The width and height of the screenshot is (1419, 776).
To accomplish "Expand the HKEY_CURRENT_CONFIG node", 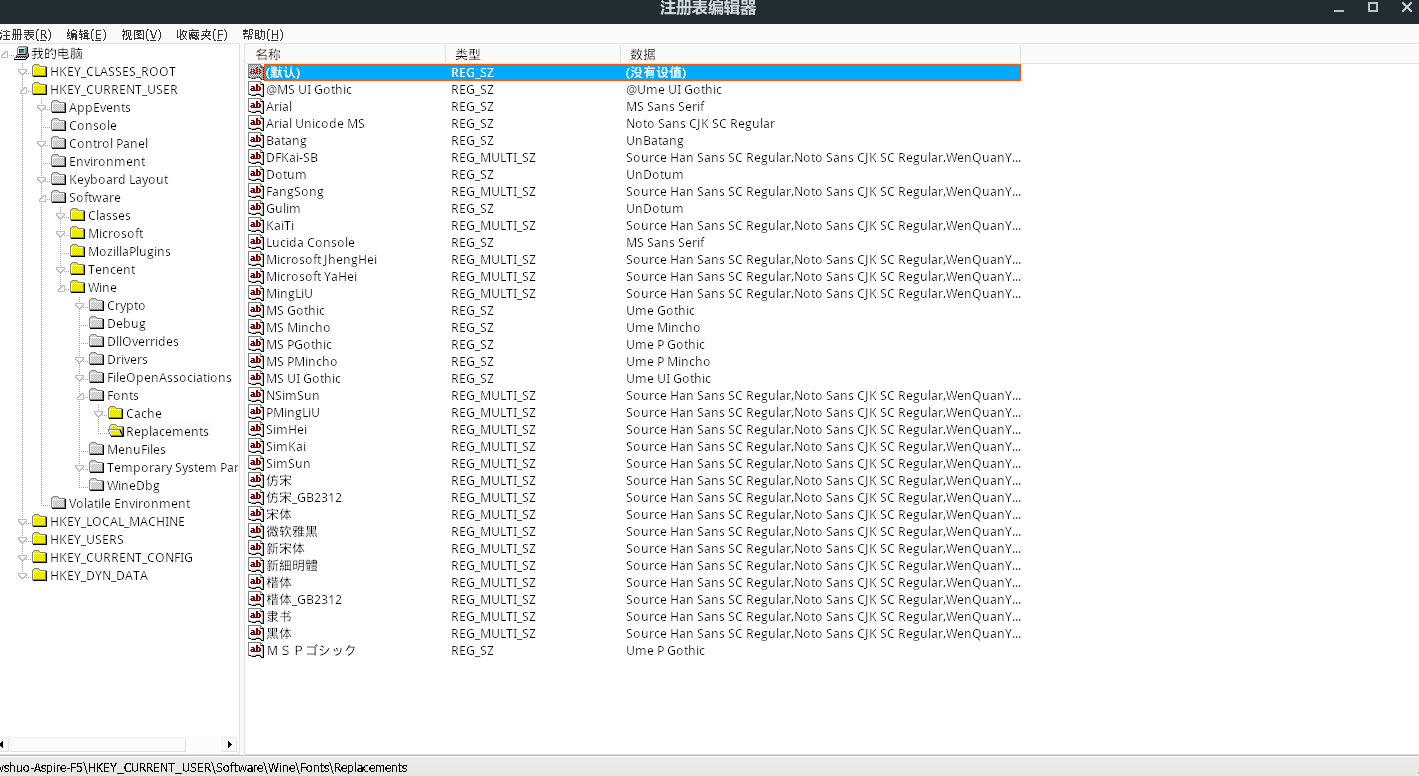I will (22, 557).
